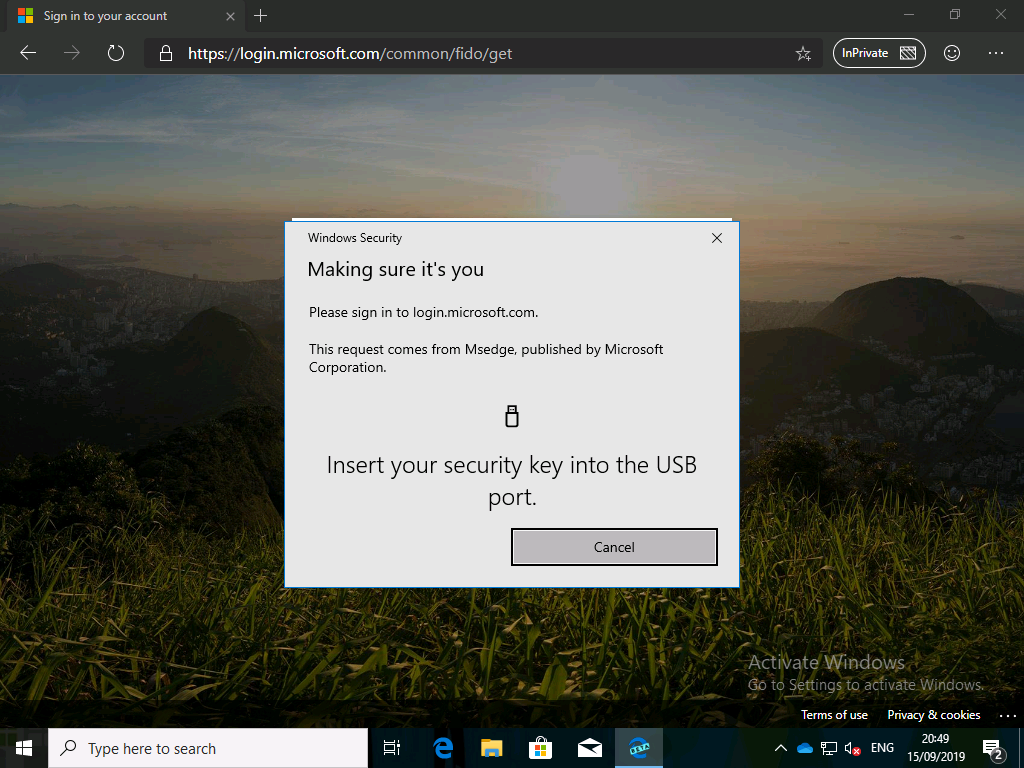Add the login page to favorites
The width and height of the screenshot is (1024, 768).
[x=804, y=53]
